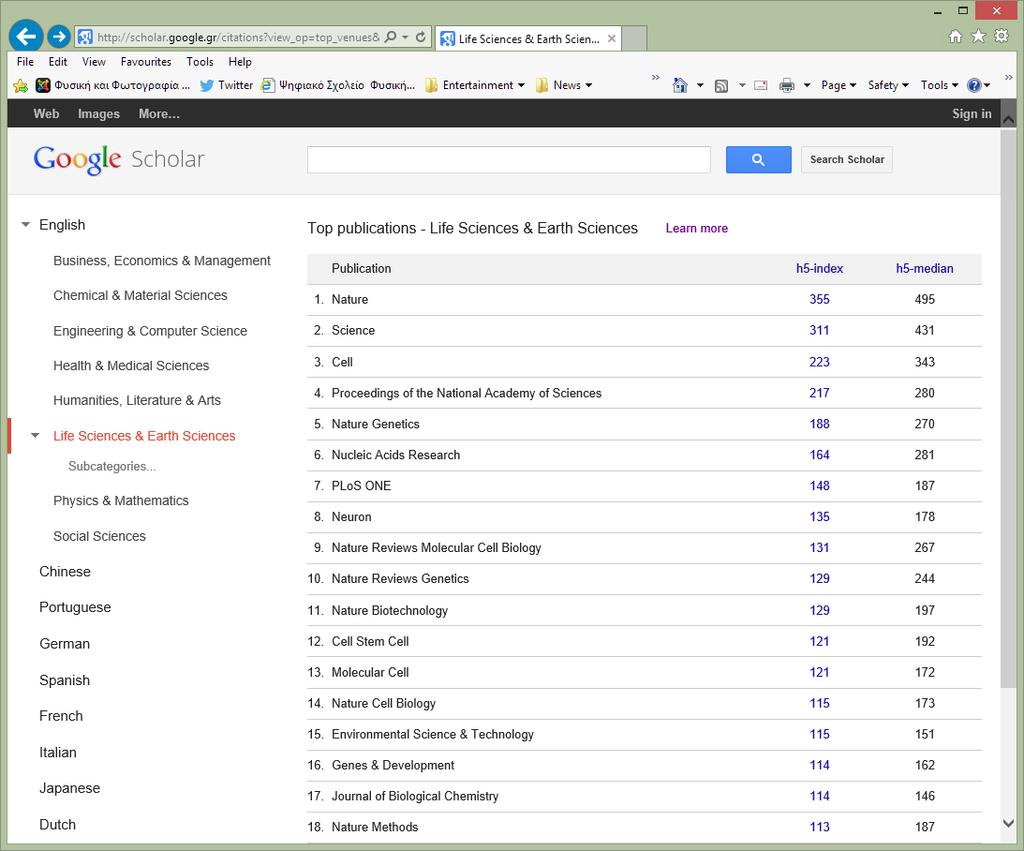This screenshot has height=851, width=1024.
Task: Select Business, Economics & Management category
Action: pos(161,261)
